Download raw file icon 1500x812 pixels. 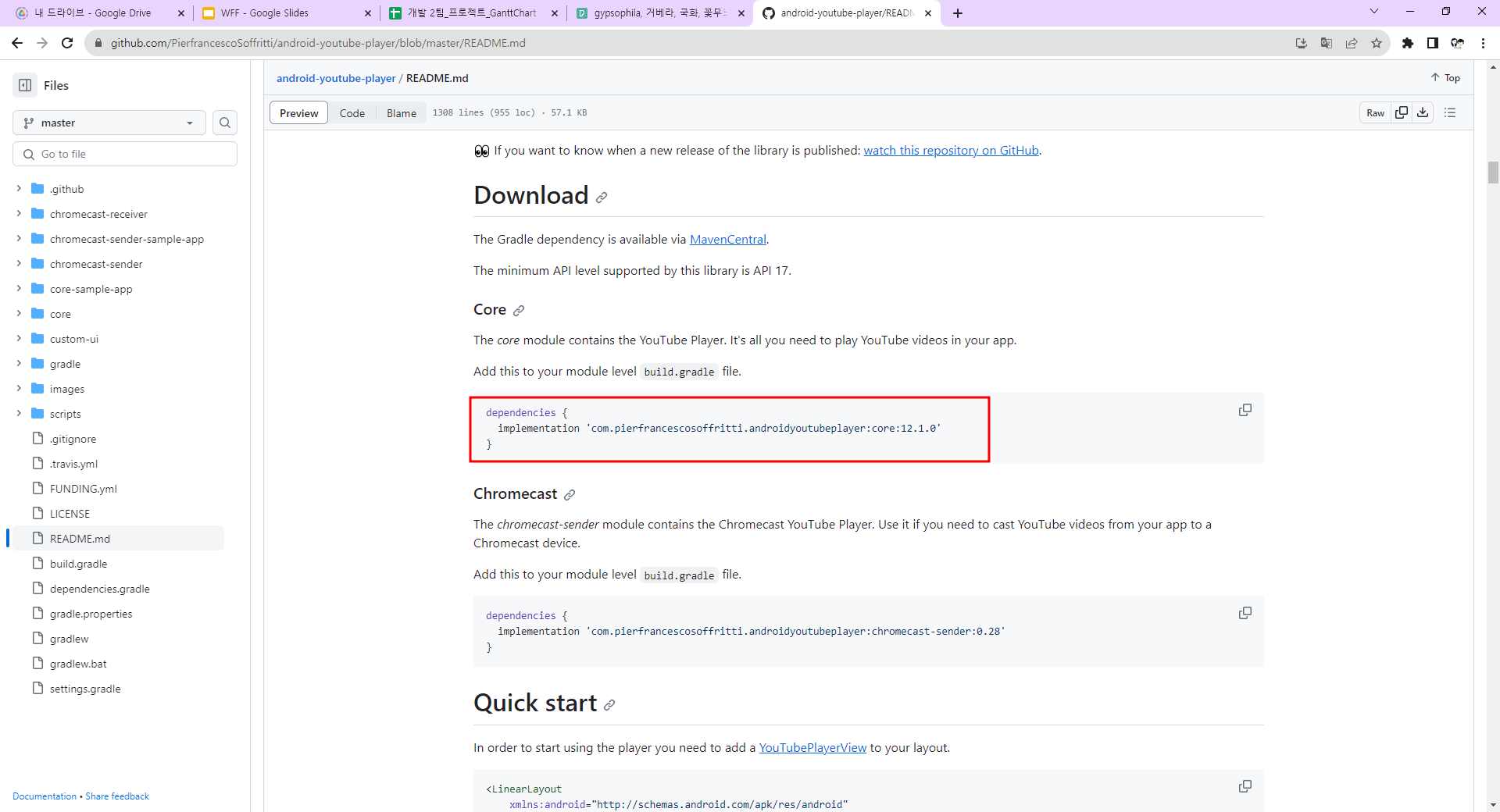tap(1423, 112)
